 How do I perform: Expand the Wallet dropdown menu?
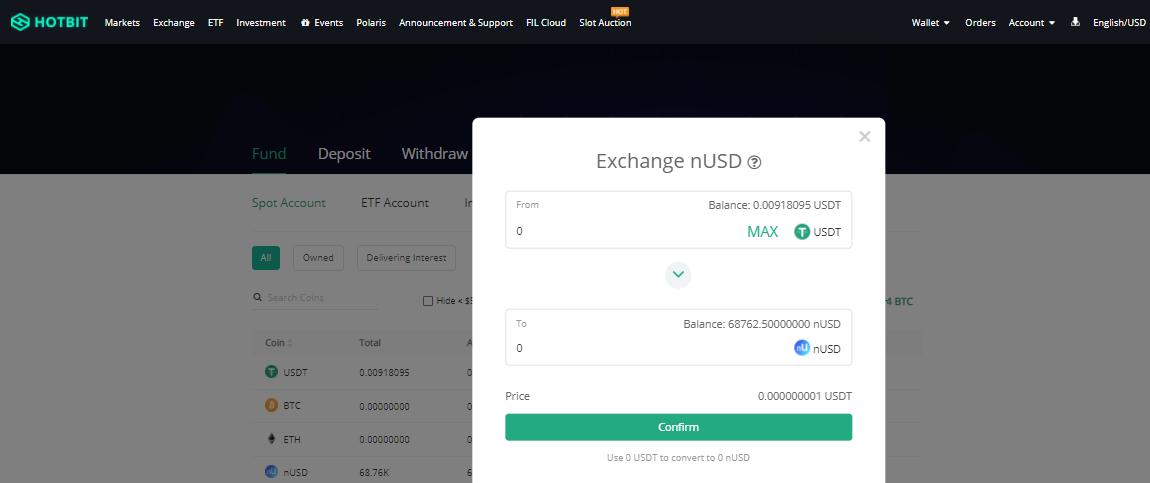point(931,23)
